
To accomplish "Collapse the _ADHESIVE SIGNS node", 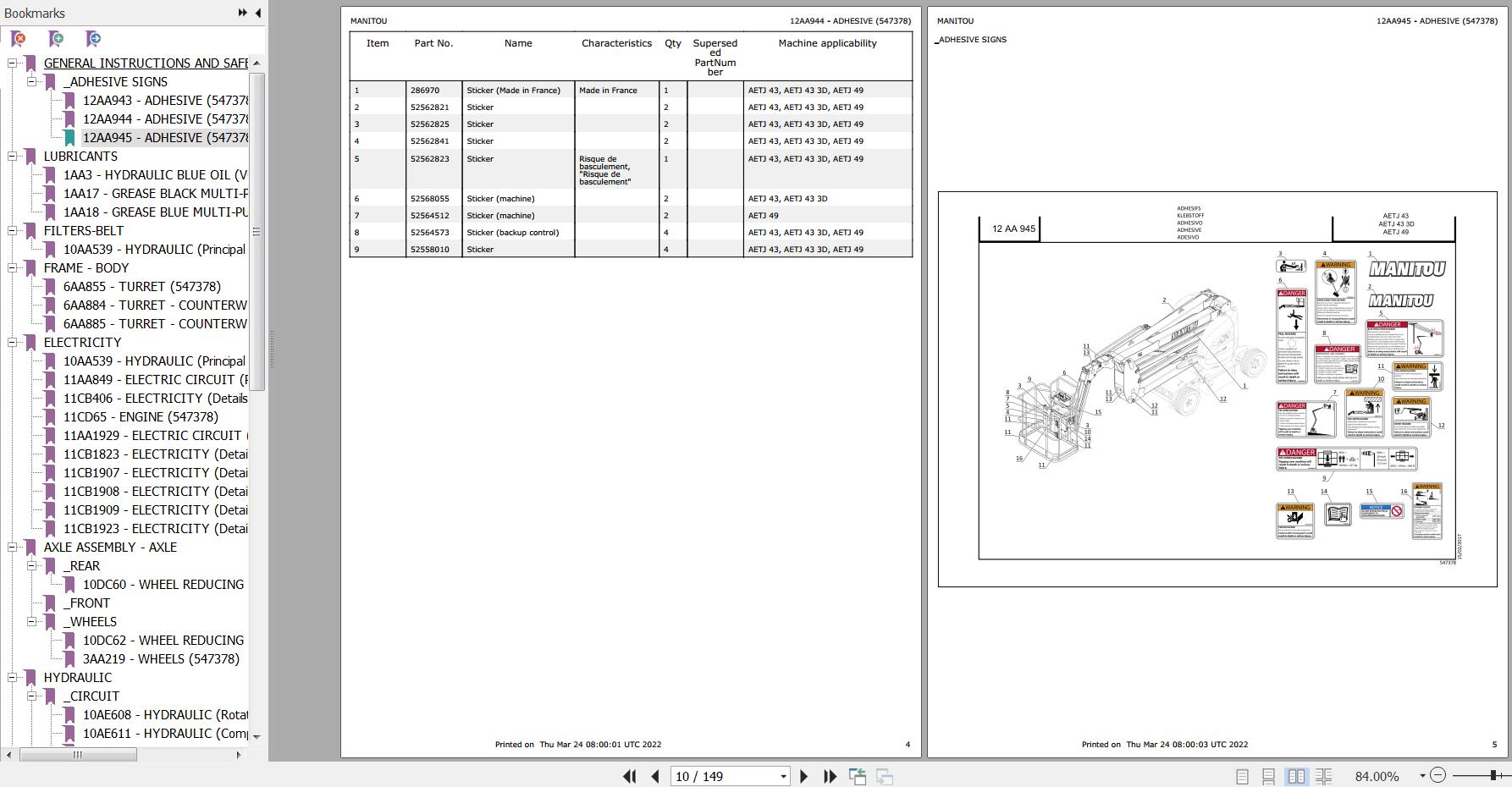I will point(31,82).
